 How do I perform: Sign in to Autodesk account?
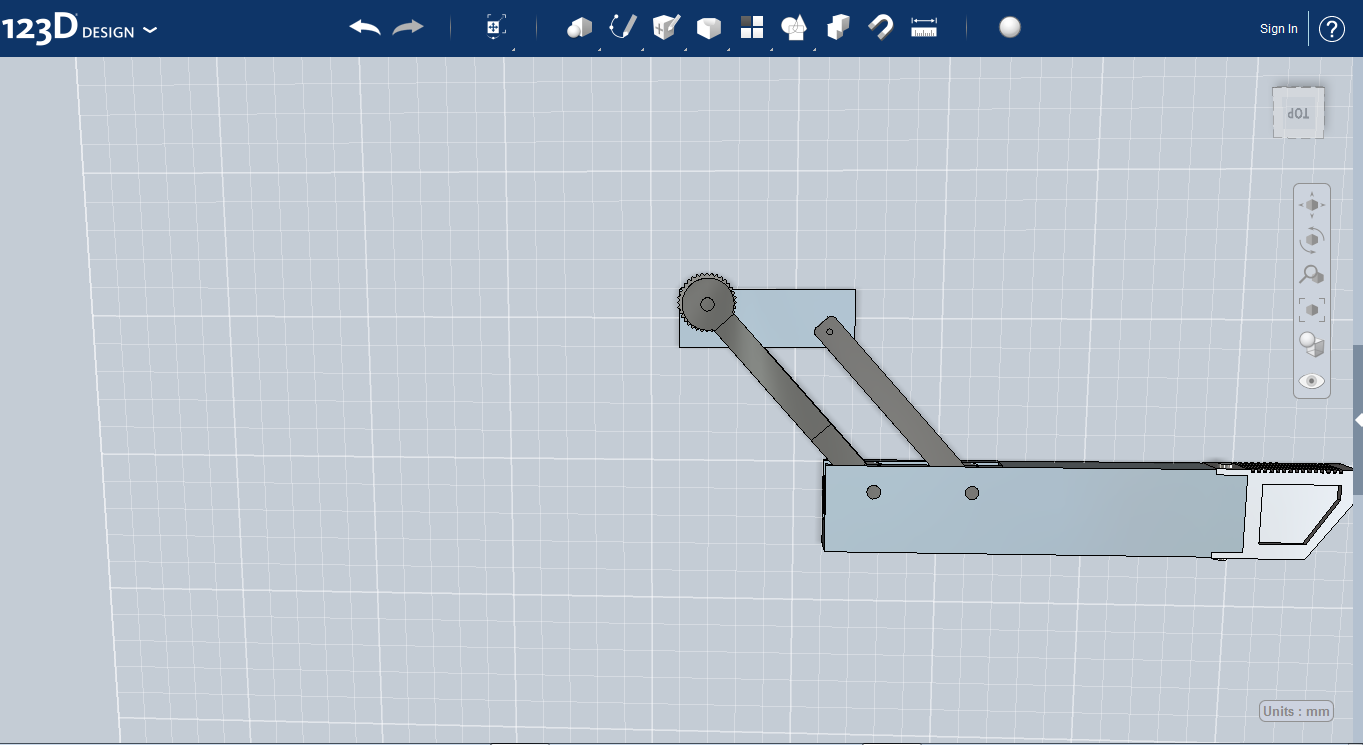(1279, 29)
